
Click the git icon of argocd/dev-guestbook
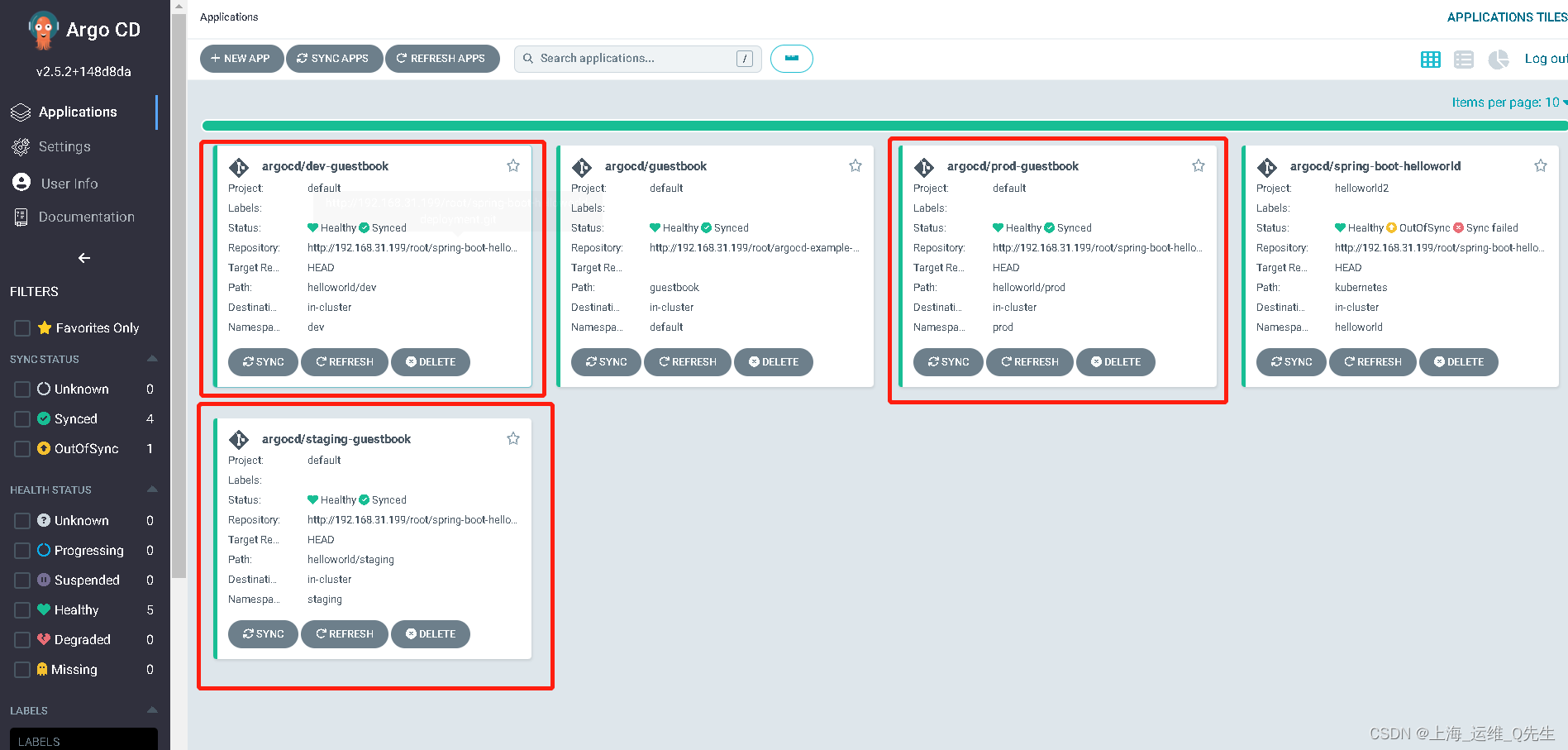pyautogui.click(x=239, y=167)
